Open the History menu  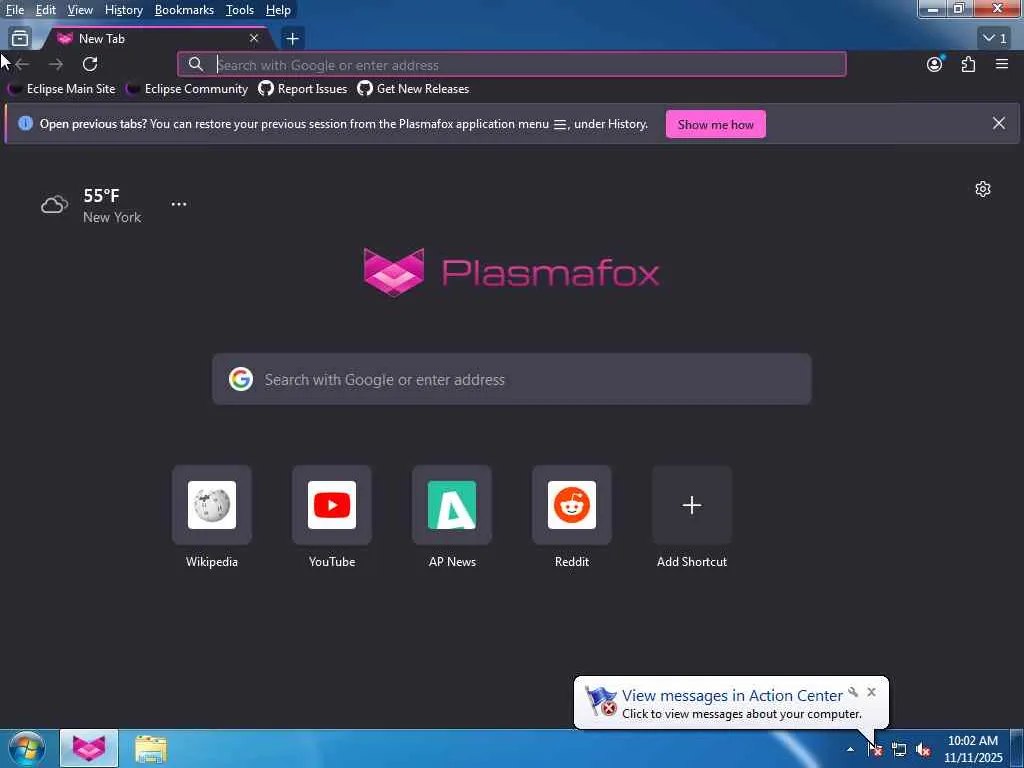(123, 10)
